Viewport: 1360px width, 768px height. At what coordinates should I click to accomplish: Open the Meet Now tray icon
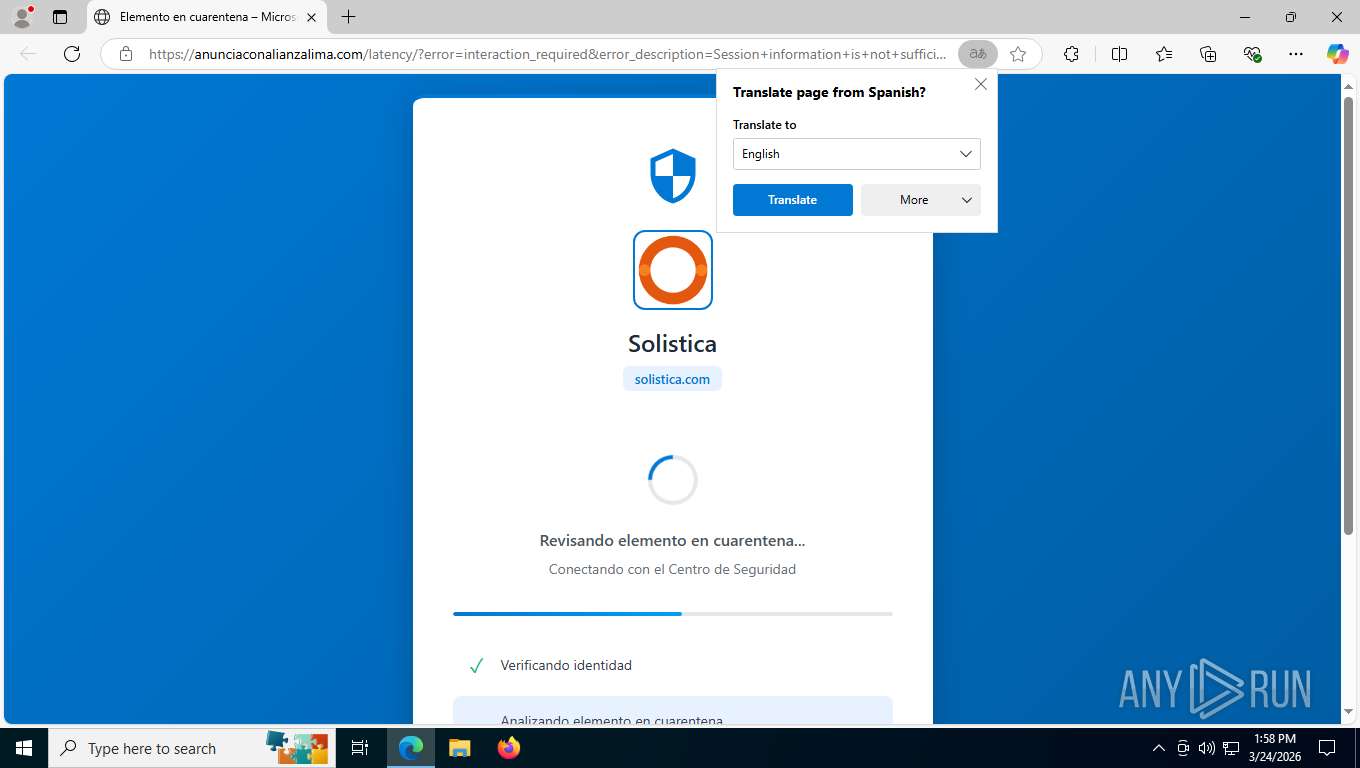pos(1183,748)
